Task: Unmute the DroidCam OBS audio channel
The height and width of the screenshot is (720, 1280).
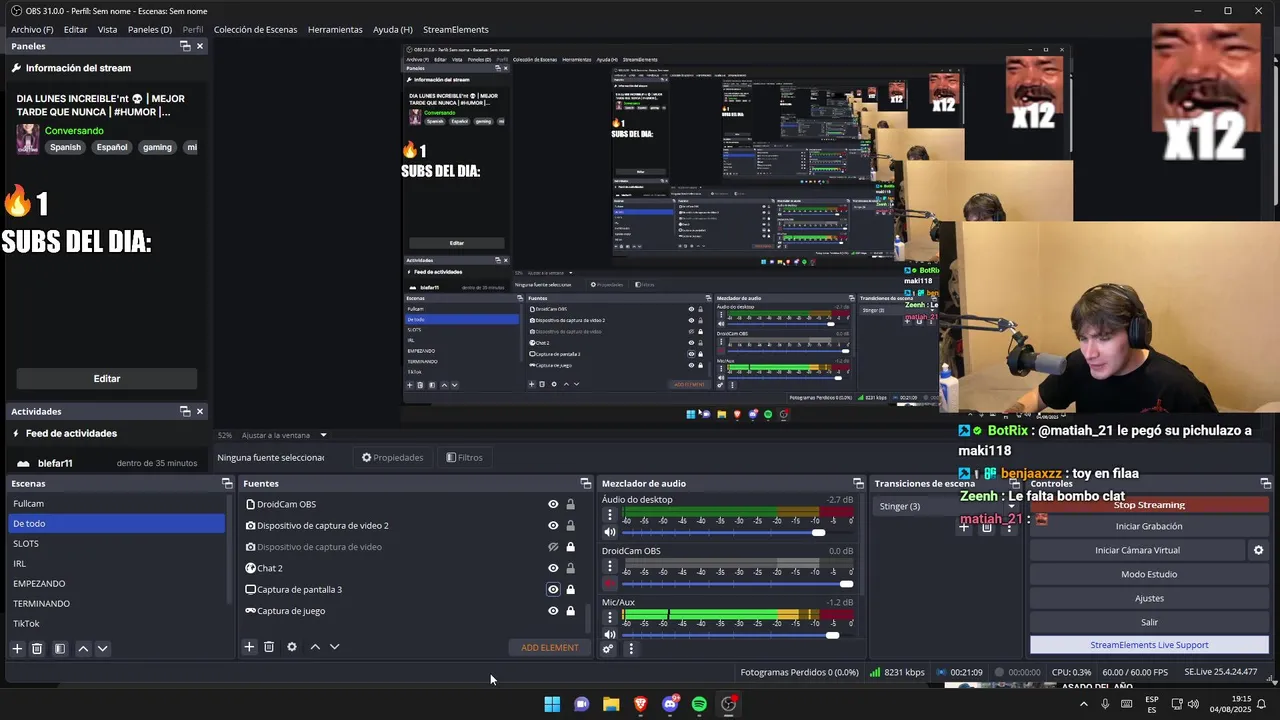Action: click(x=610, y=584)
